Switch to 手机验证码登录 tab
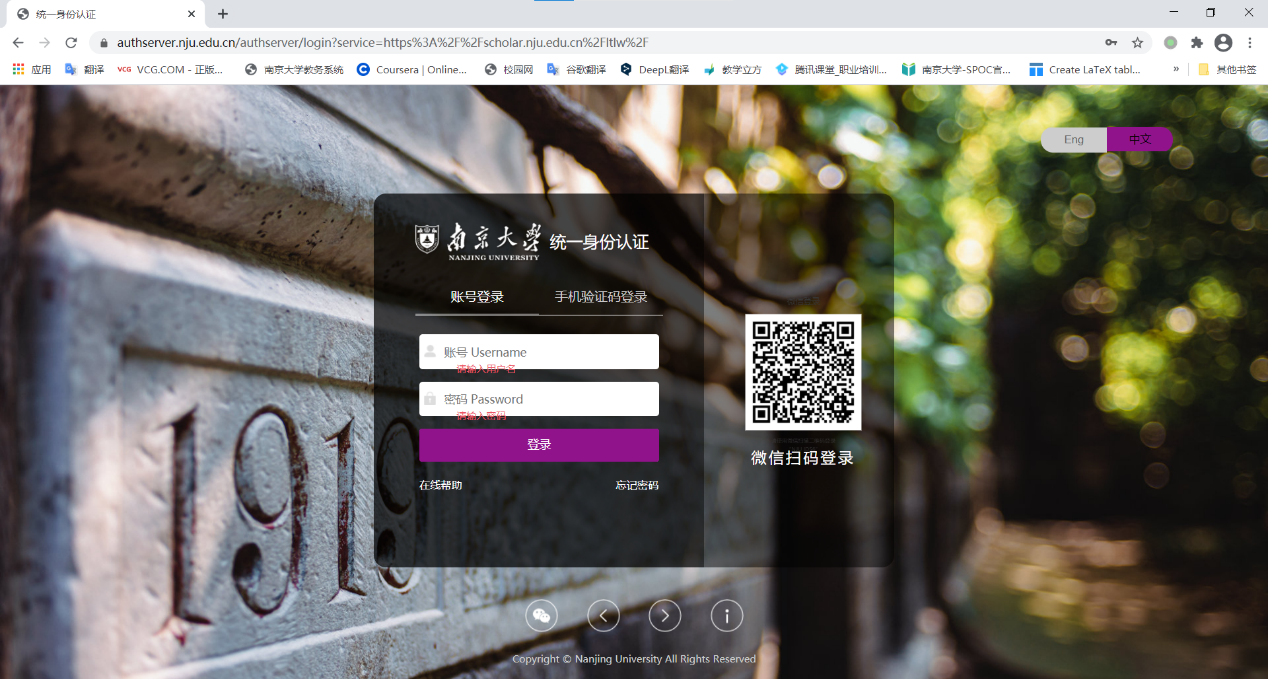The image size is (1268, 679). point(601,297)
